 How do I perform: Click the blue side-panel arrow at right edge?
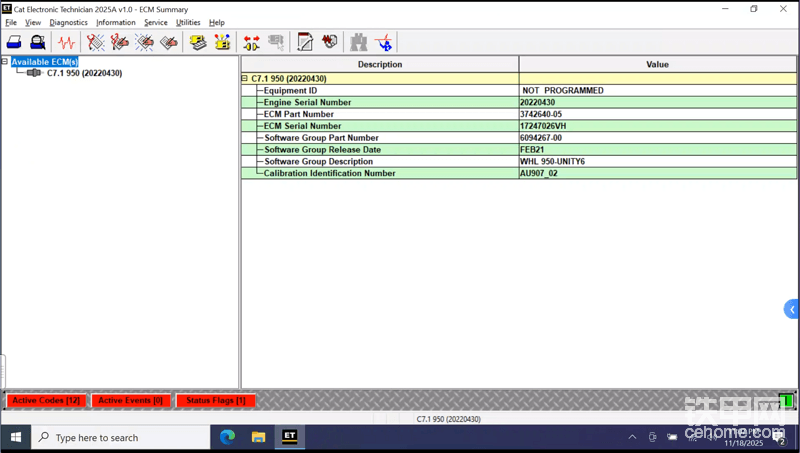click(791, 309)
